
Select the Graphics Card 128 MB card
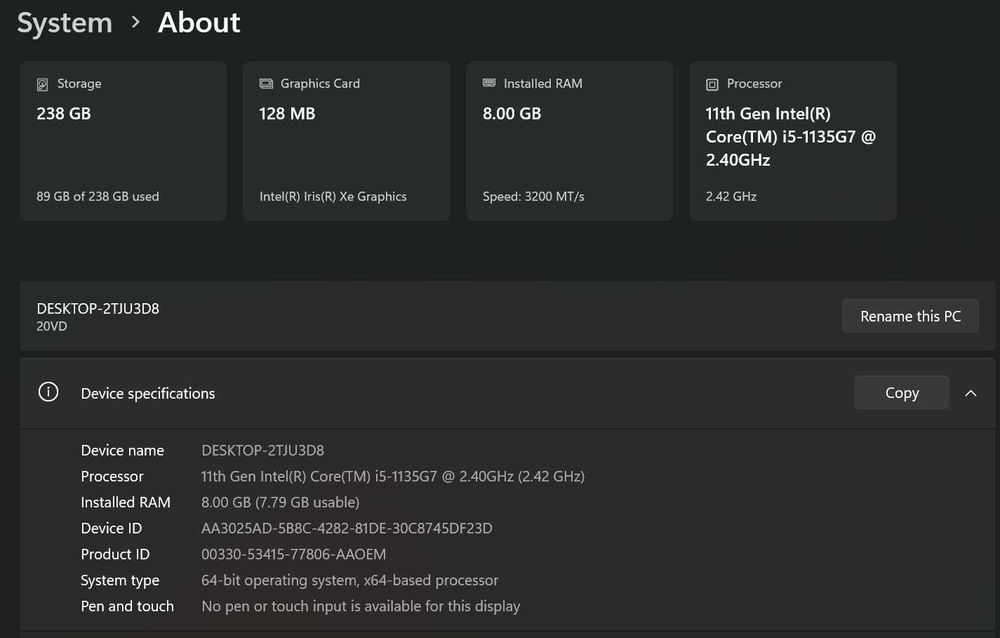click(346, 141)
